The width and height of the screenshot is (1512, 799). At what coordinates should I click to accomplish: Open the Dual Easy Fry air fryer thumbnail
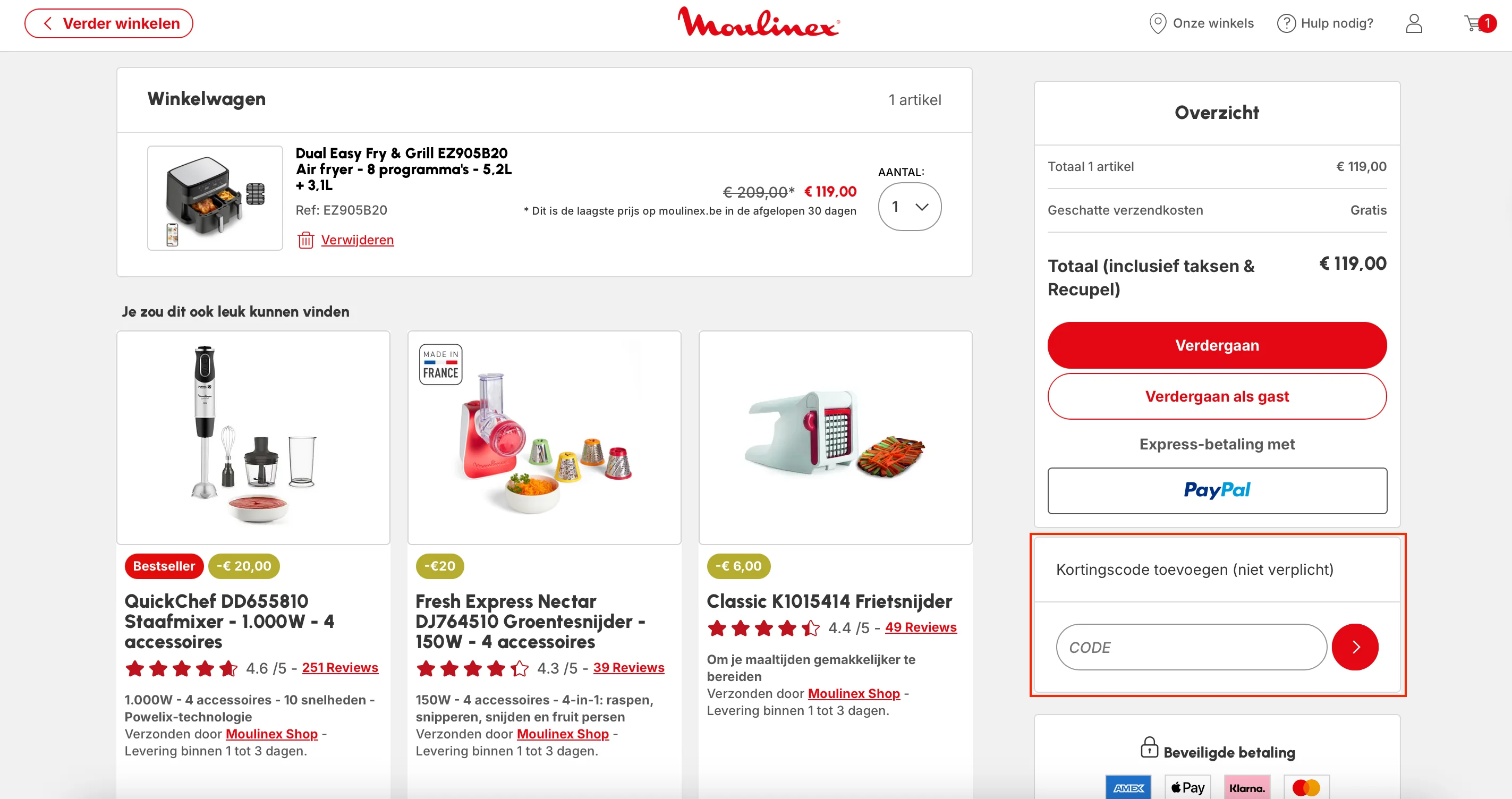point(215,198)
